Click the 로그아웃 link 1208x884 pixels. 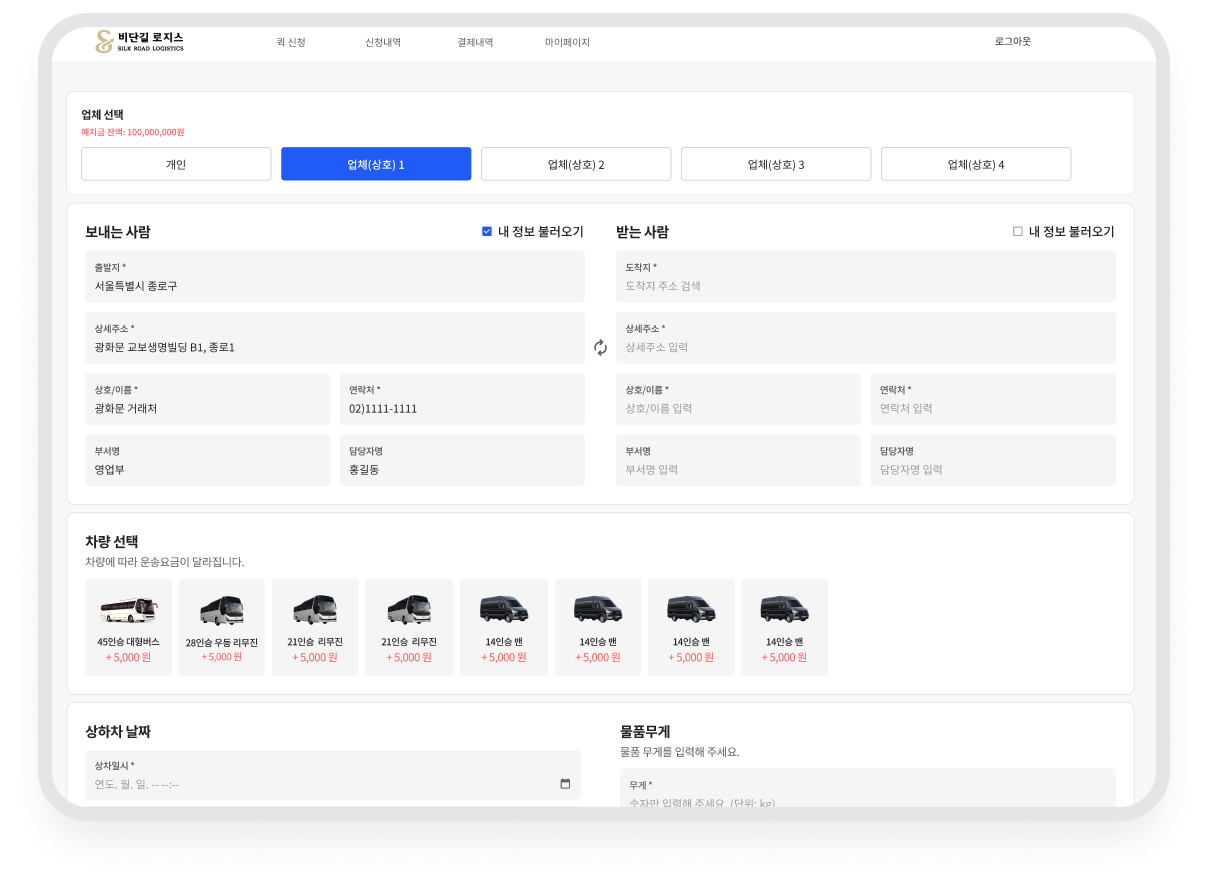pos(1012,41)
